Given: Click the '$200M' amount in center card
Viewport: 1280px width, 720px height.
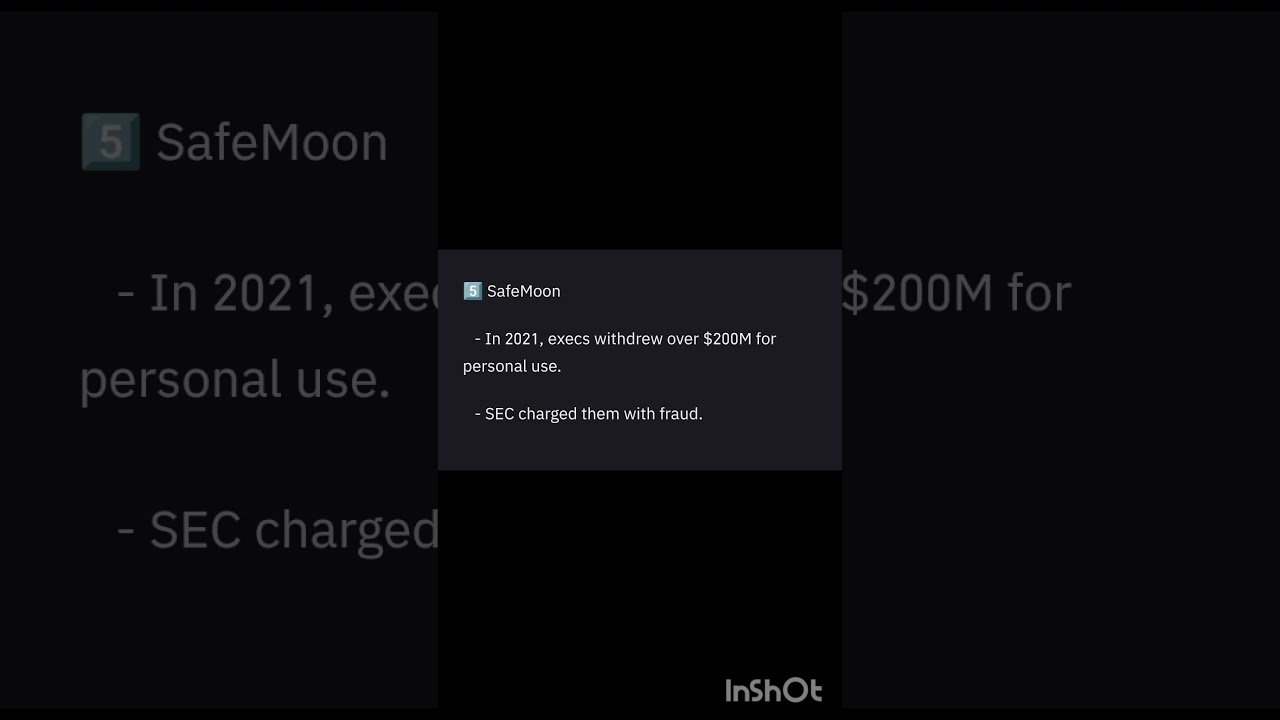Looking at the screenshot, I should [727, 339].
